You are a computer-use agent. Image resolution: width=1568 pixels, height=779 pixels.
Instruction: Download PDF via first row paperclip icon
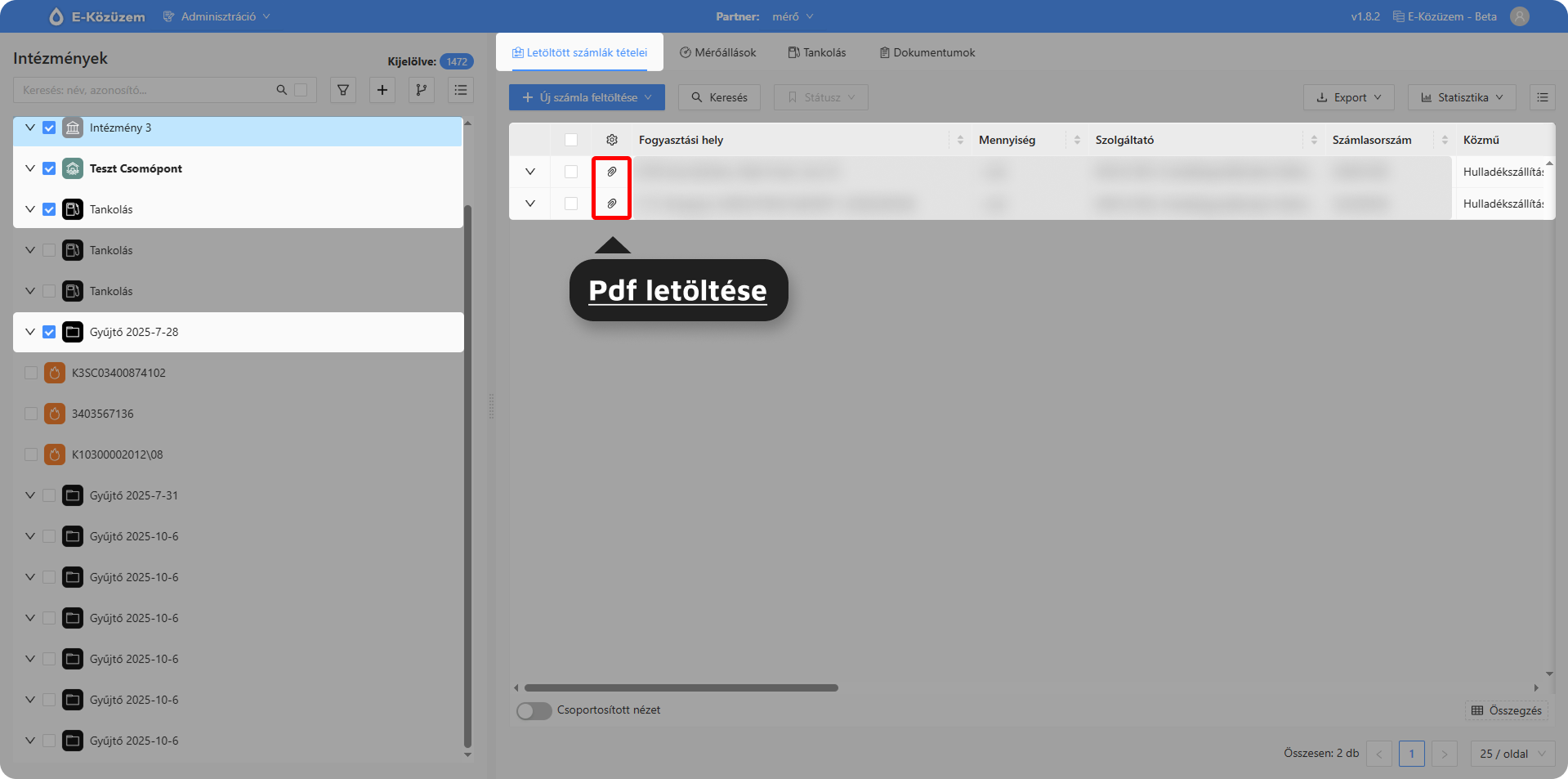pos(611,172)
